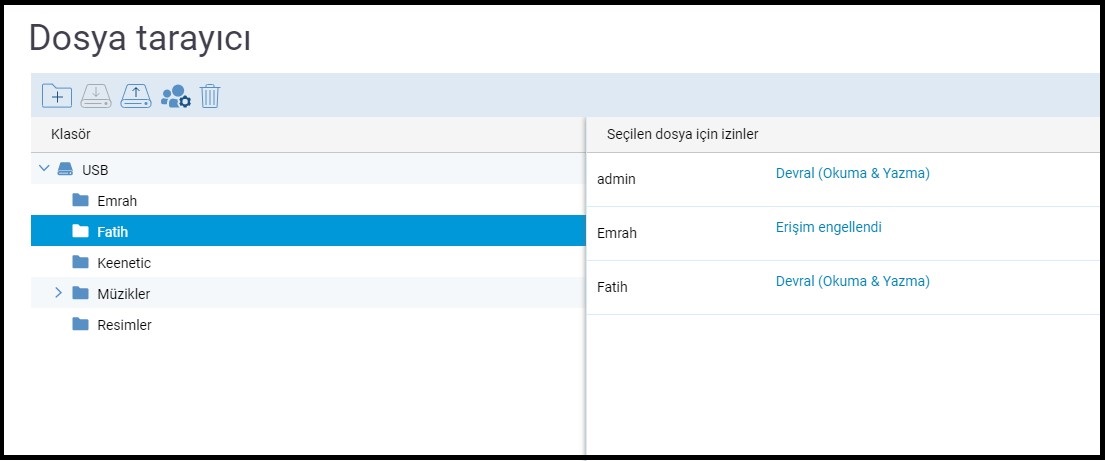Collapse the USB drive tree node
The width and height of the screenshot is (1105, 461).
43,169
